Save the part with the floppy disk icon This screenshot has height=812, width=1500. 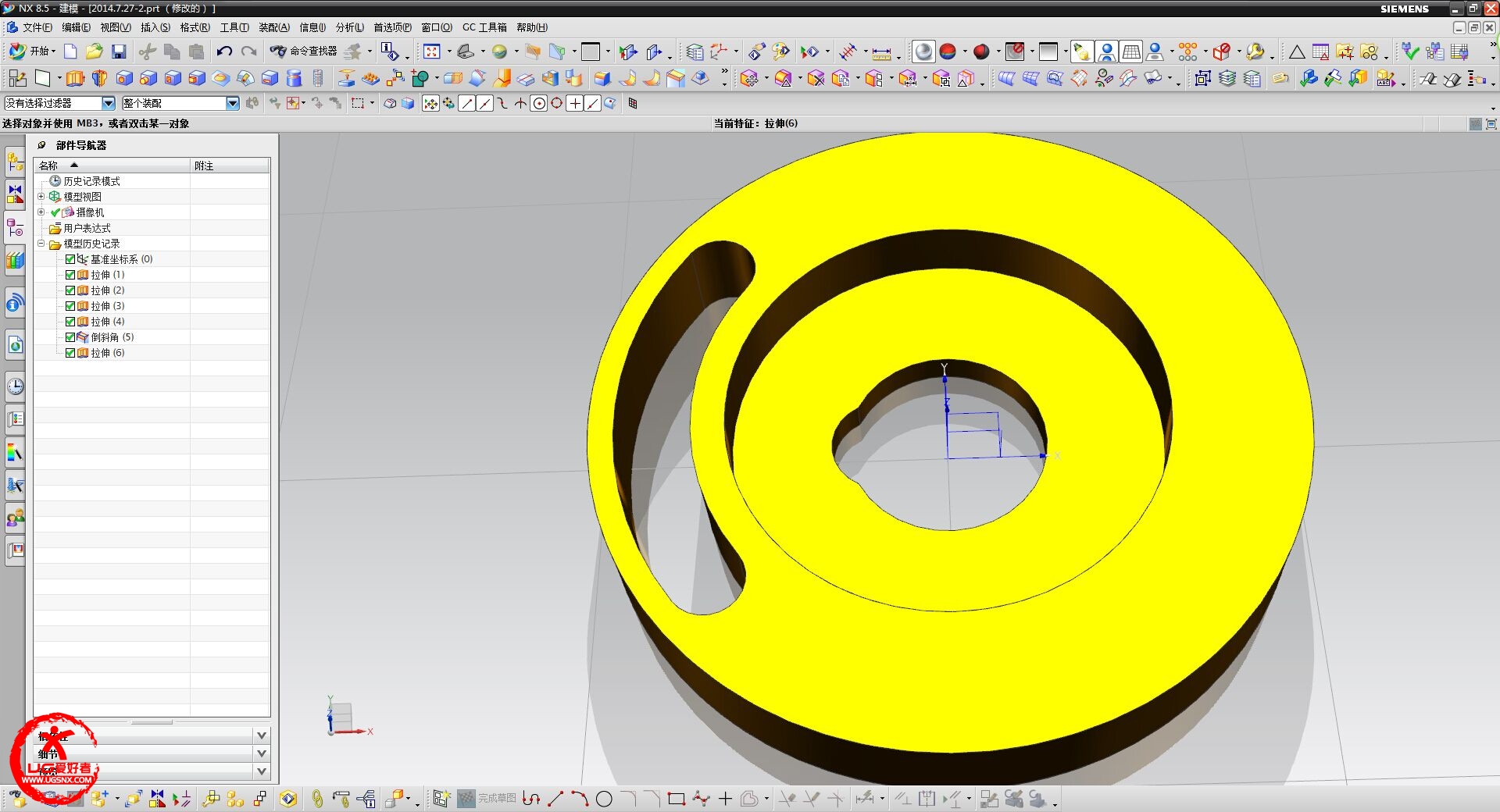pyautogui.click(x=119, y=52)
